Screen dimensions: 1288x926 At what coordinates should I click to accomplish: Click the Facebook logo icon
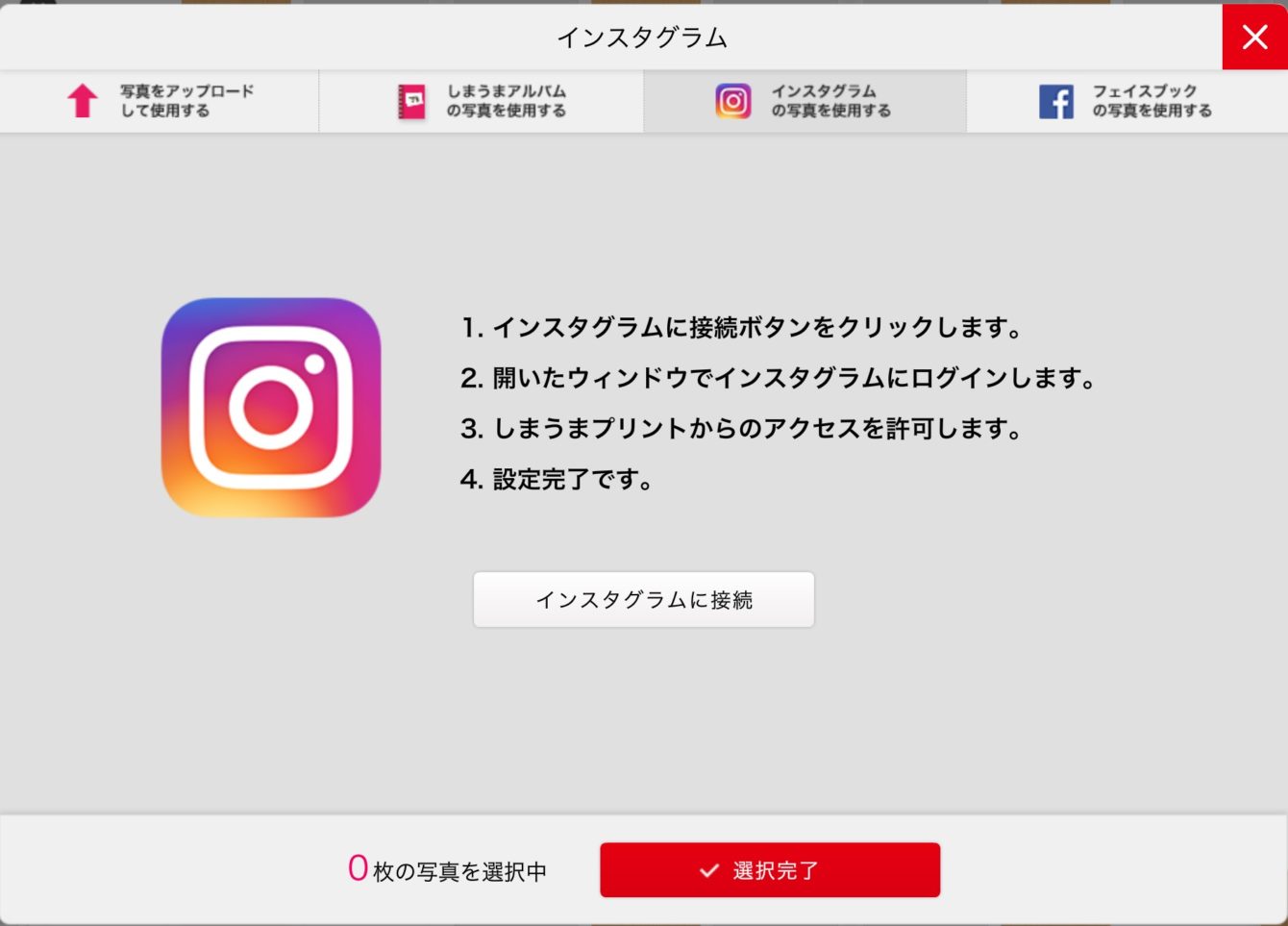(x=1055, y=101)
